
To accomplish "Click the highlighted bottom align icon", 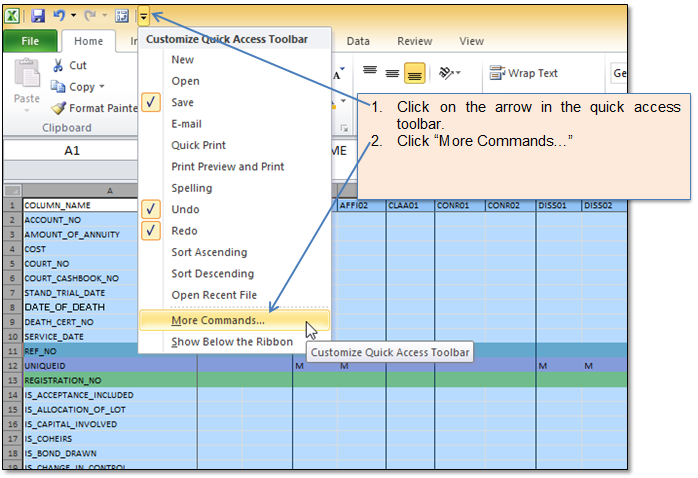I will tap(415, 73).
